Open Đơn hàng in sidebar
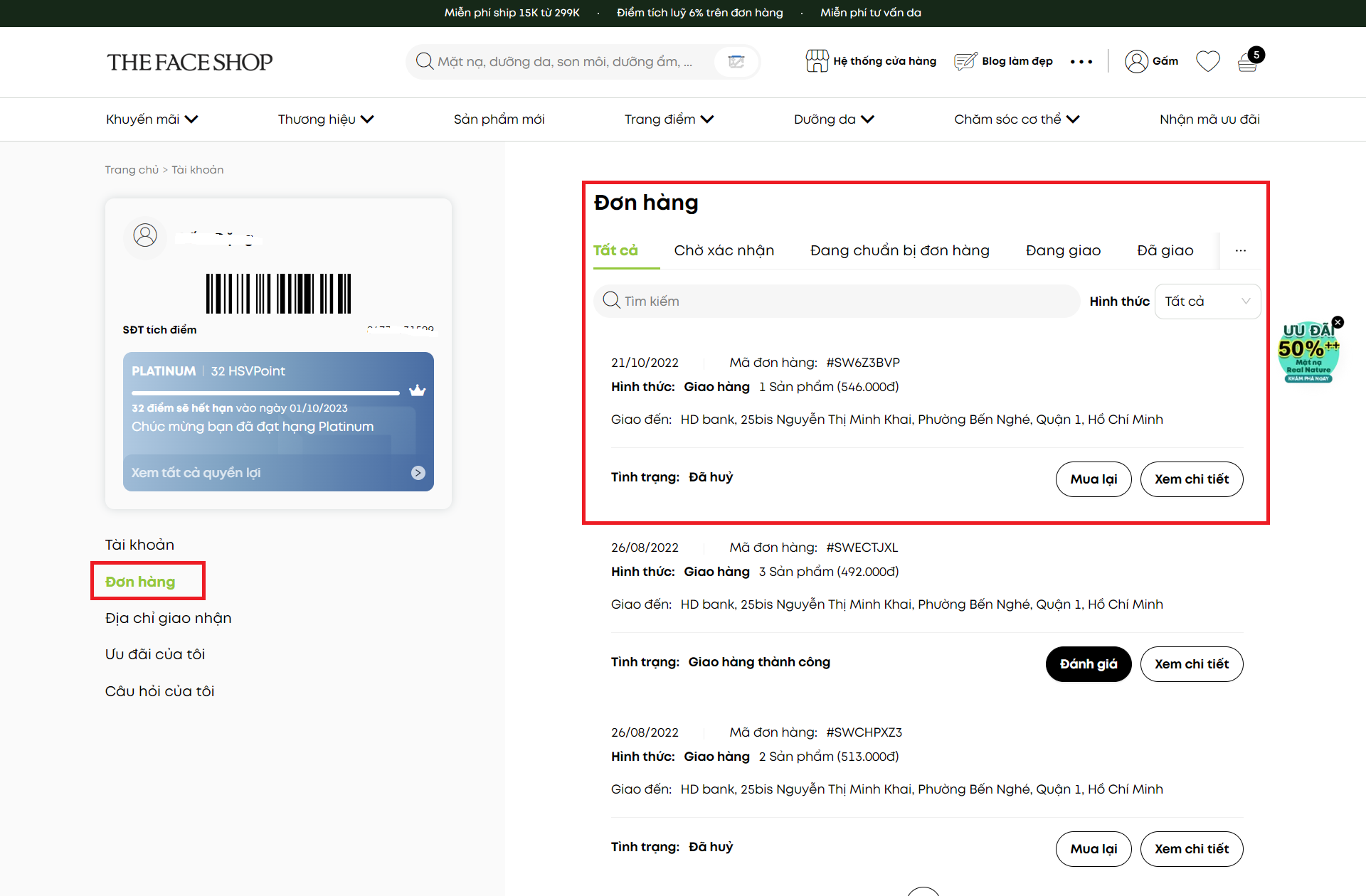This screenshot has height=896, width=1366. tap(140, 582)
